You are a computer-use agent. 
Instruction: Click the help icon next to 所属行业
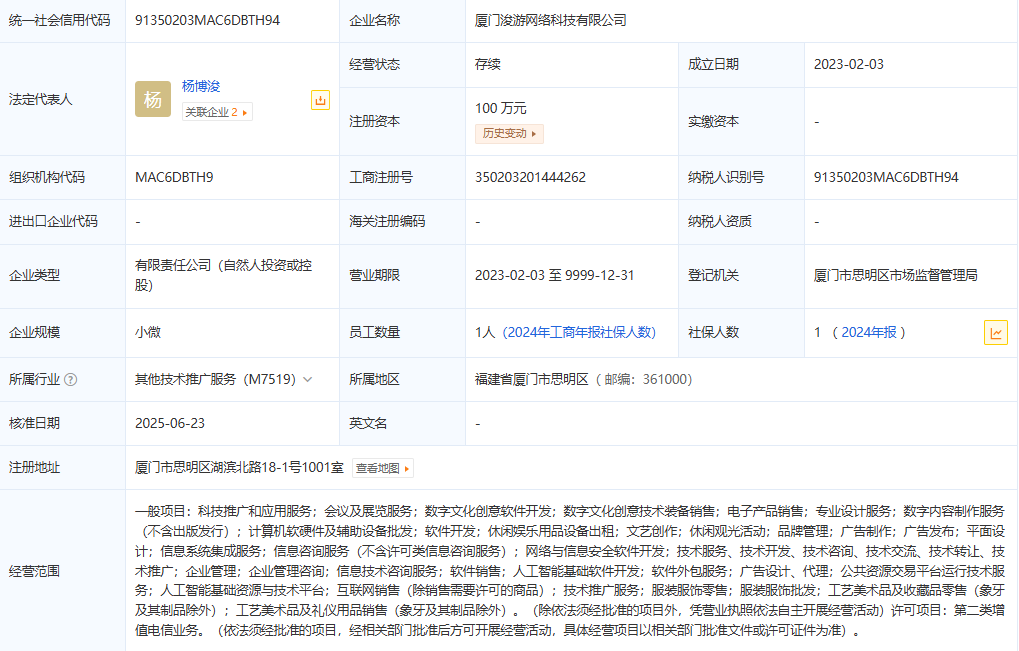pyautogui.click(x=71, y=380)
